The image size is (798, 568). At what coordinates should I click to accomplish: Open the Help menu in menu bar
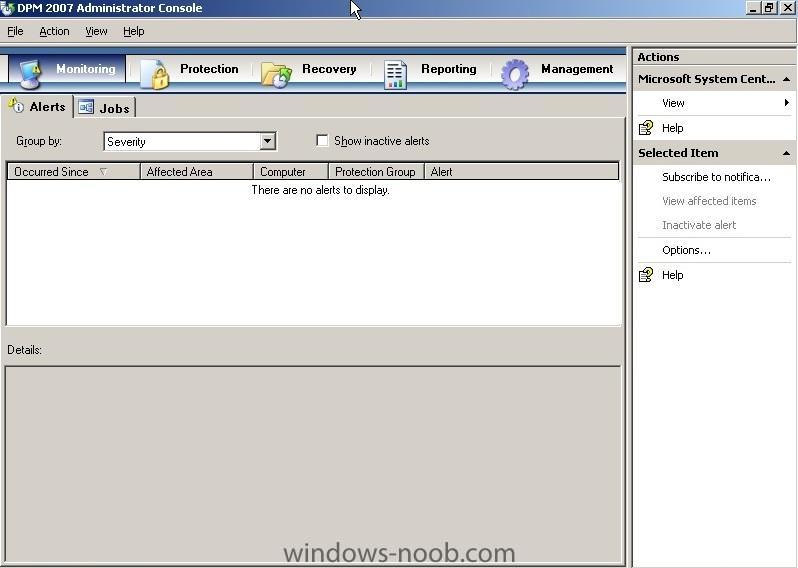[134, 32]
